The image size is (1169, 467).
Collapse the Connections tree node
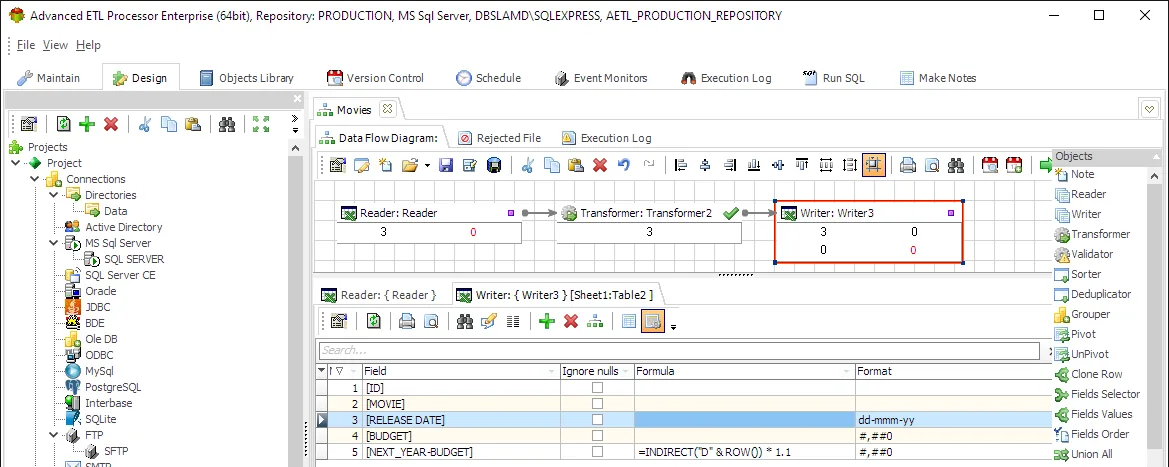click(35, 179)
